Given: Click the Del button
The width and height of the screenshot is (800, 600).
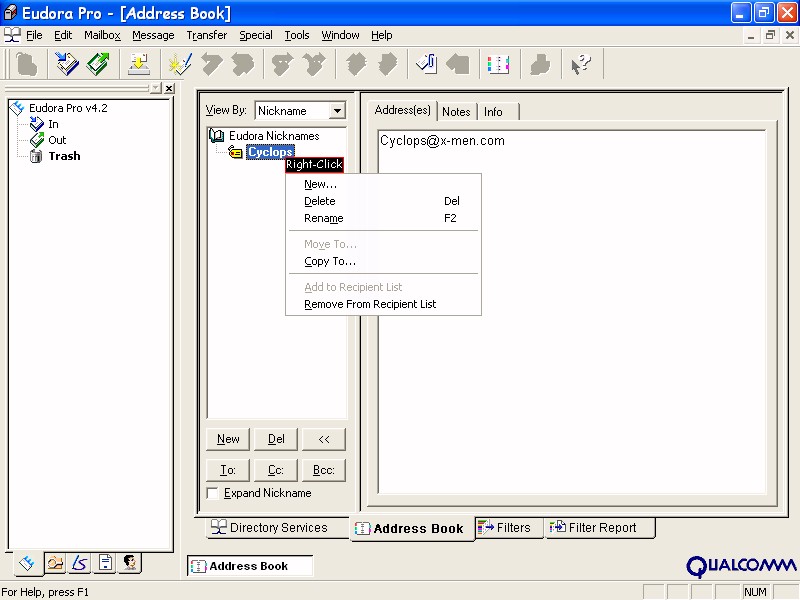Looking at the screenshot, I should pyautogui.click(x=276, y=439).
